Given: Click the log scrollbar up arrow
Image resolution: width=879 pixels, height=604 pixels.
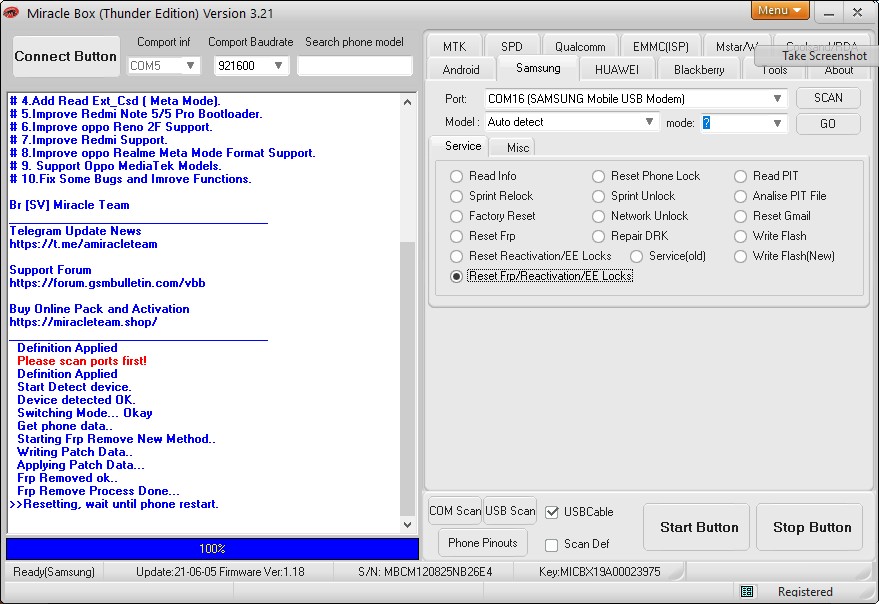Looking at the screenshot, I should tap(408, 102).
